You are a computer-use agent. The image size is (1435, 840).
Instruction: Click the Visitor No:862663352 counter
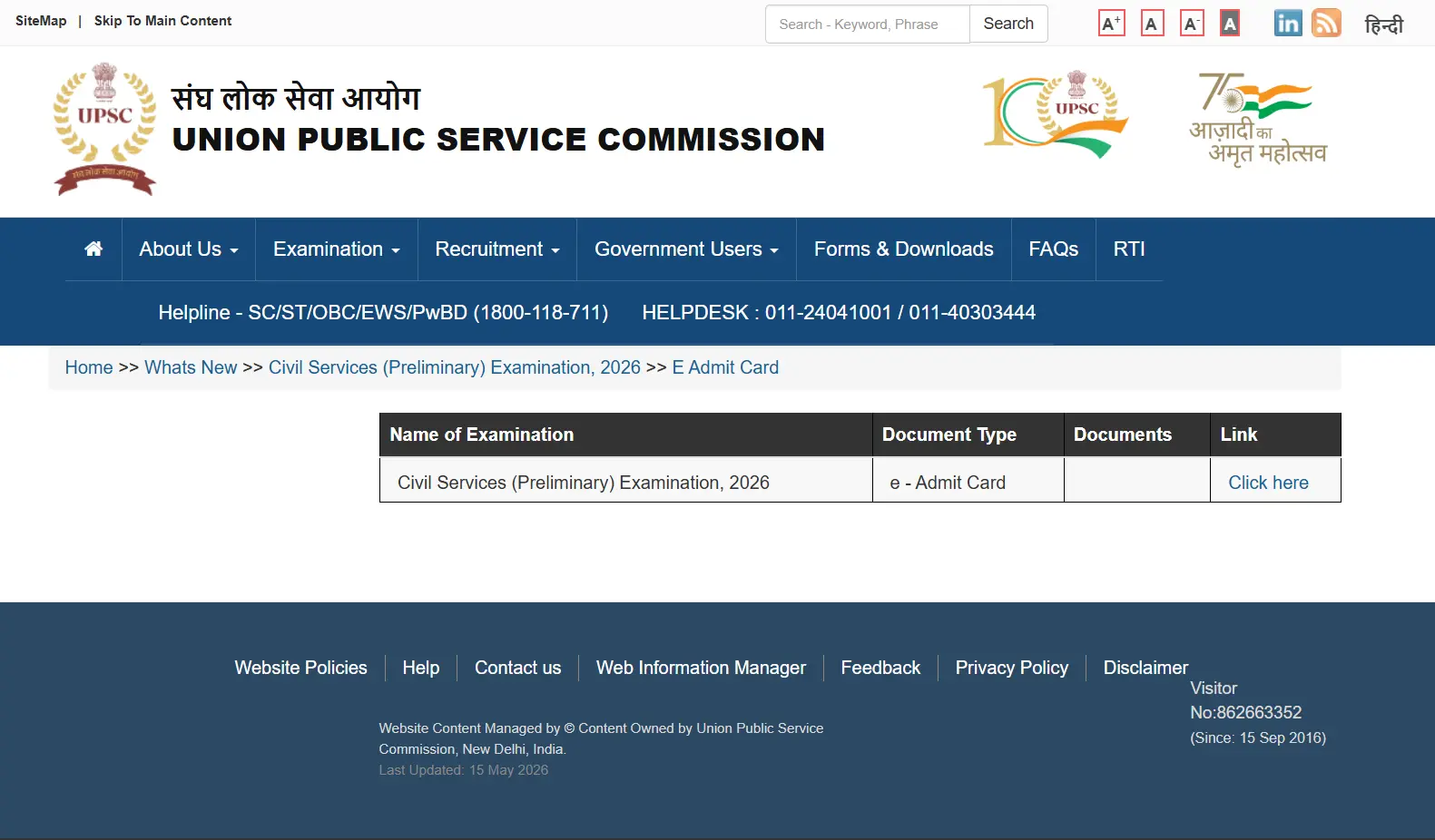[x=1245, y=700]
